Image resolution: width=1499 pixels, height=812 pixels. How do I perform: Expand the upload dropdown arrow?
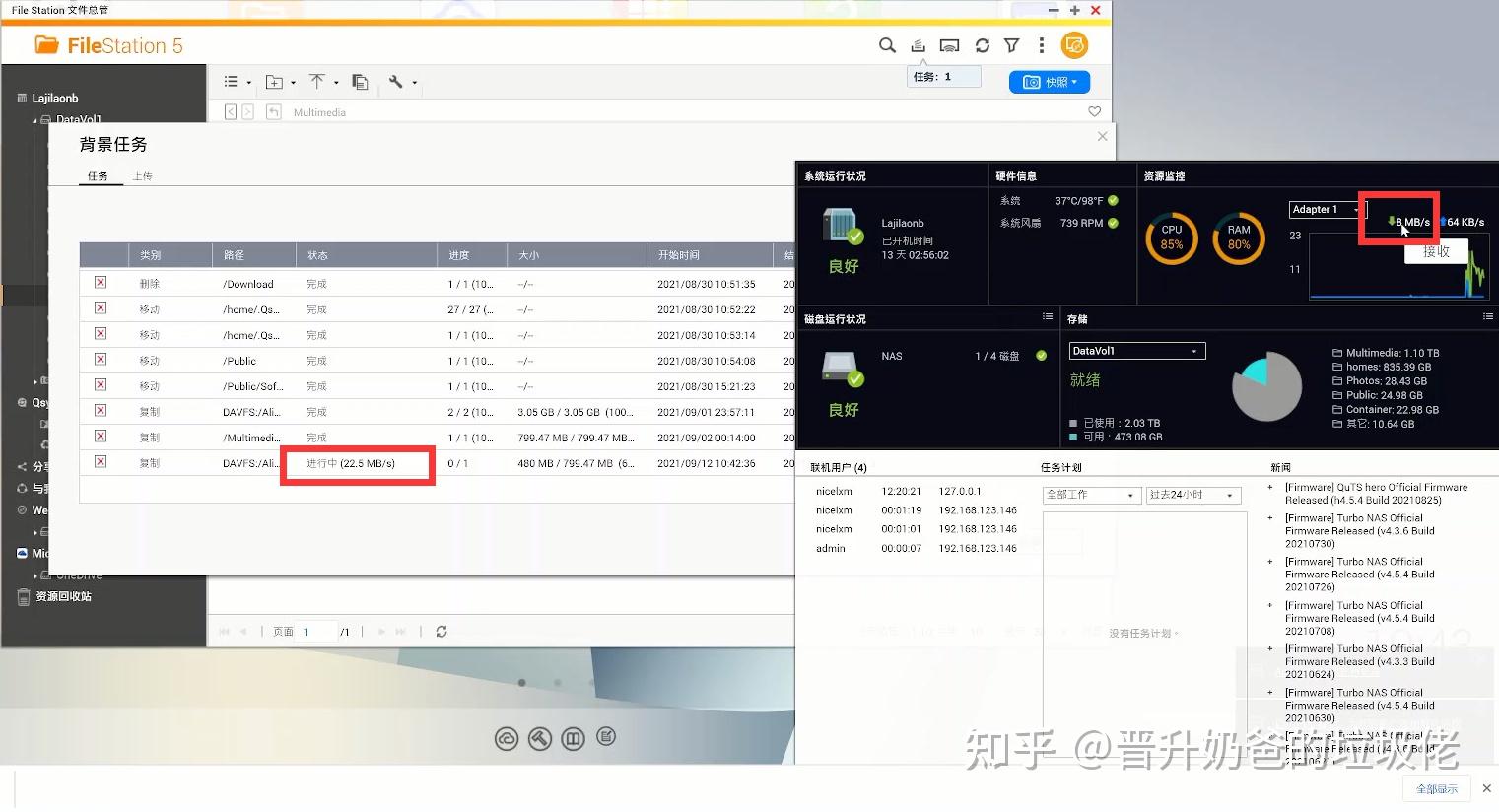coord(336,83)
